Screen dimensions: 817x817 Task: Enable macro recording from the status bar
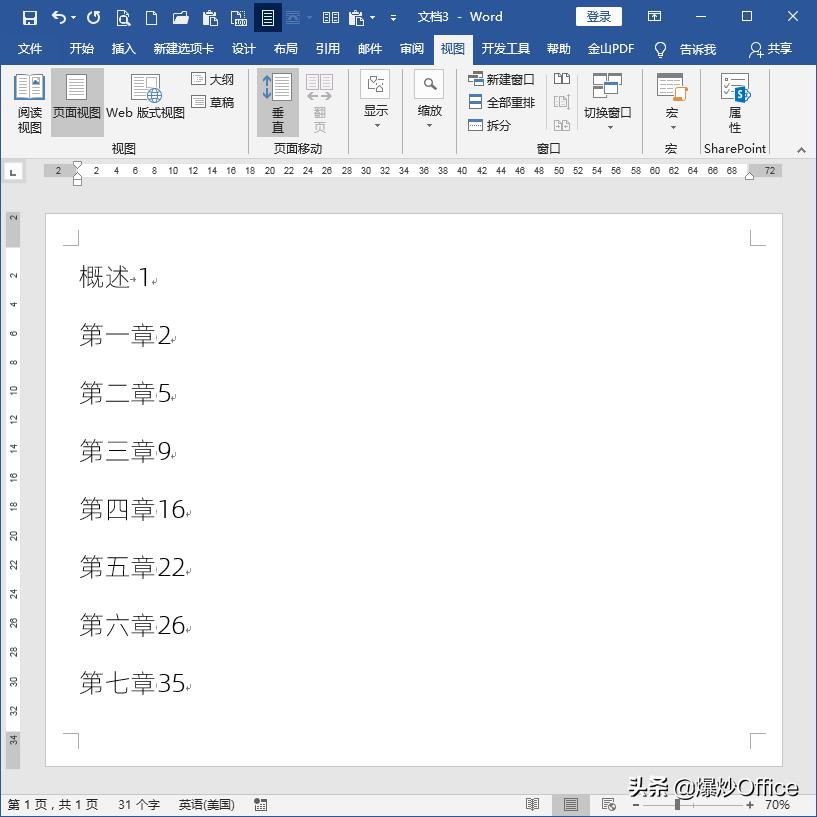pyautogui.click(x=260, y=804)
